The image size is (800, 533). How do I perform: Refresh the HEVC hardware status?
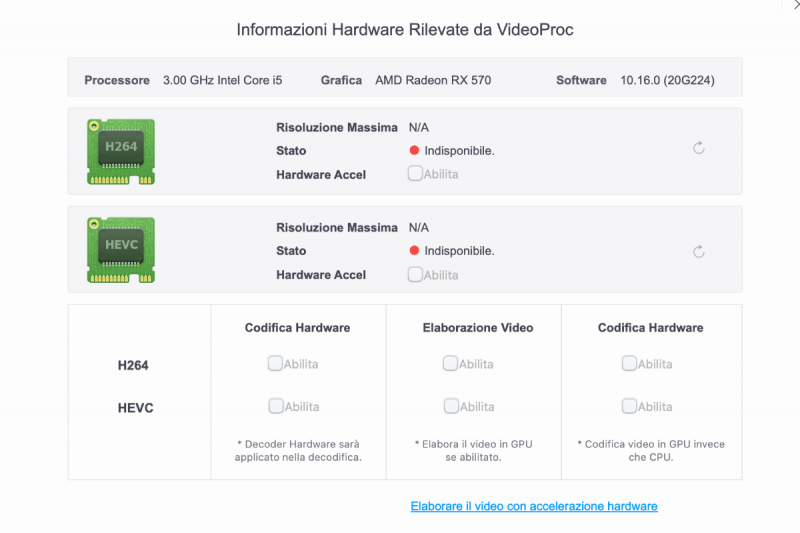click(x=698, y=251)
